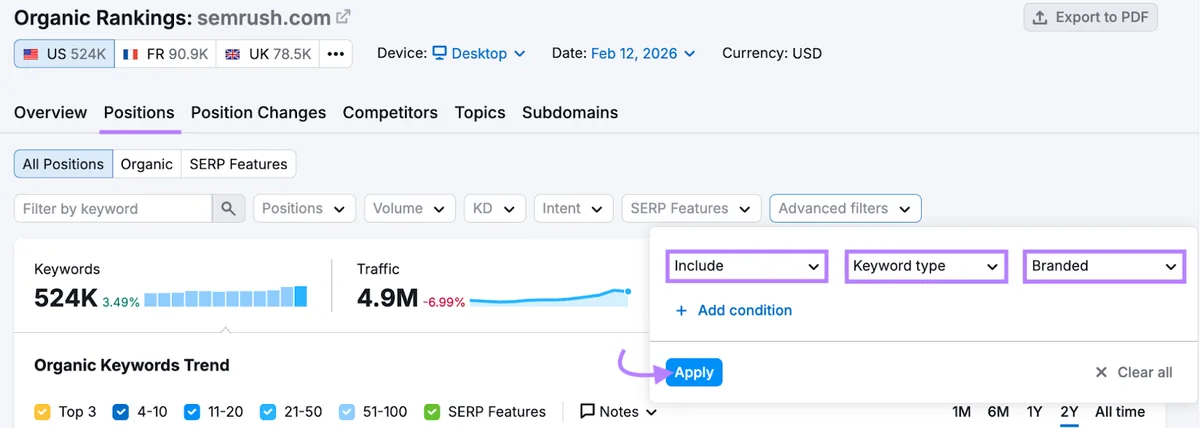
Task: Open the Device Desktop dropdown
Action: tap(479, 54)
